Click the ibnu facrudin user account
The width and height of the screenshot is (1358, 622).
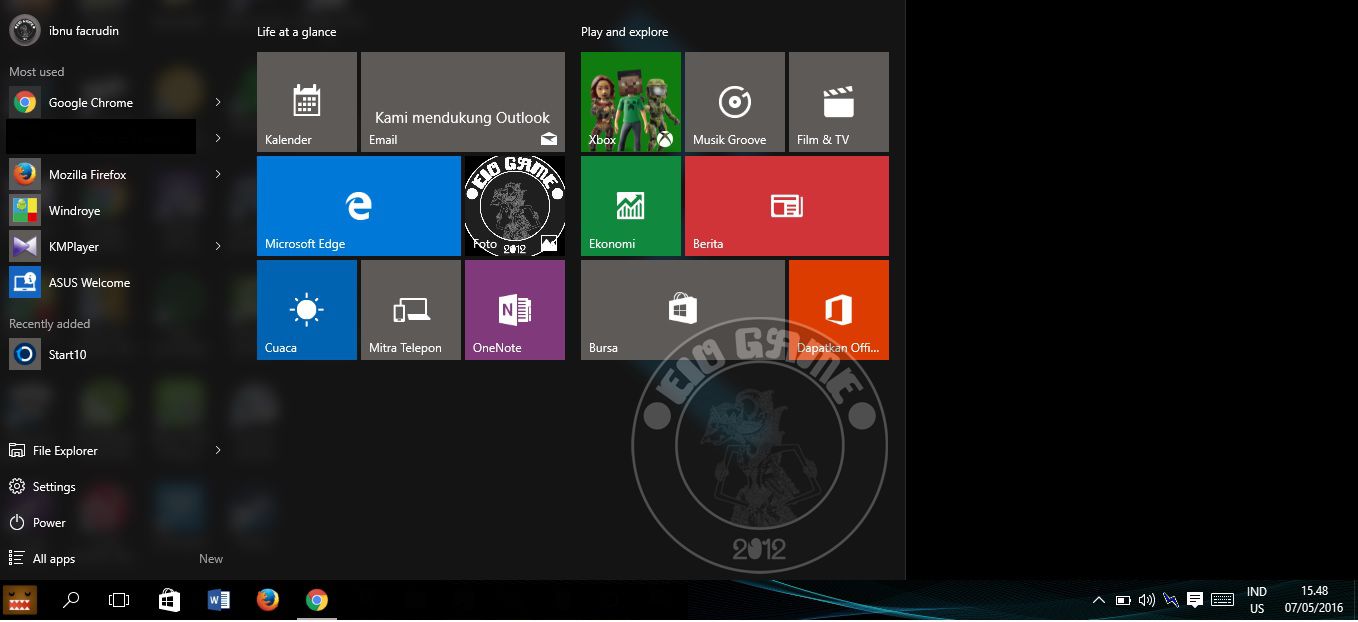pos(64,31)
